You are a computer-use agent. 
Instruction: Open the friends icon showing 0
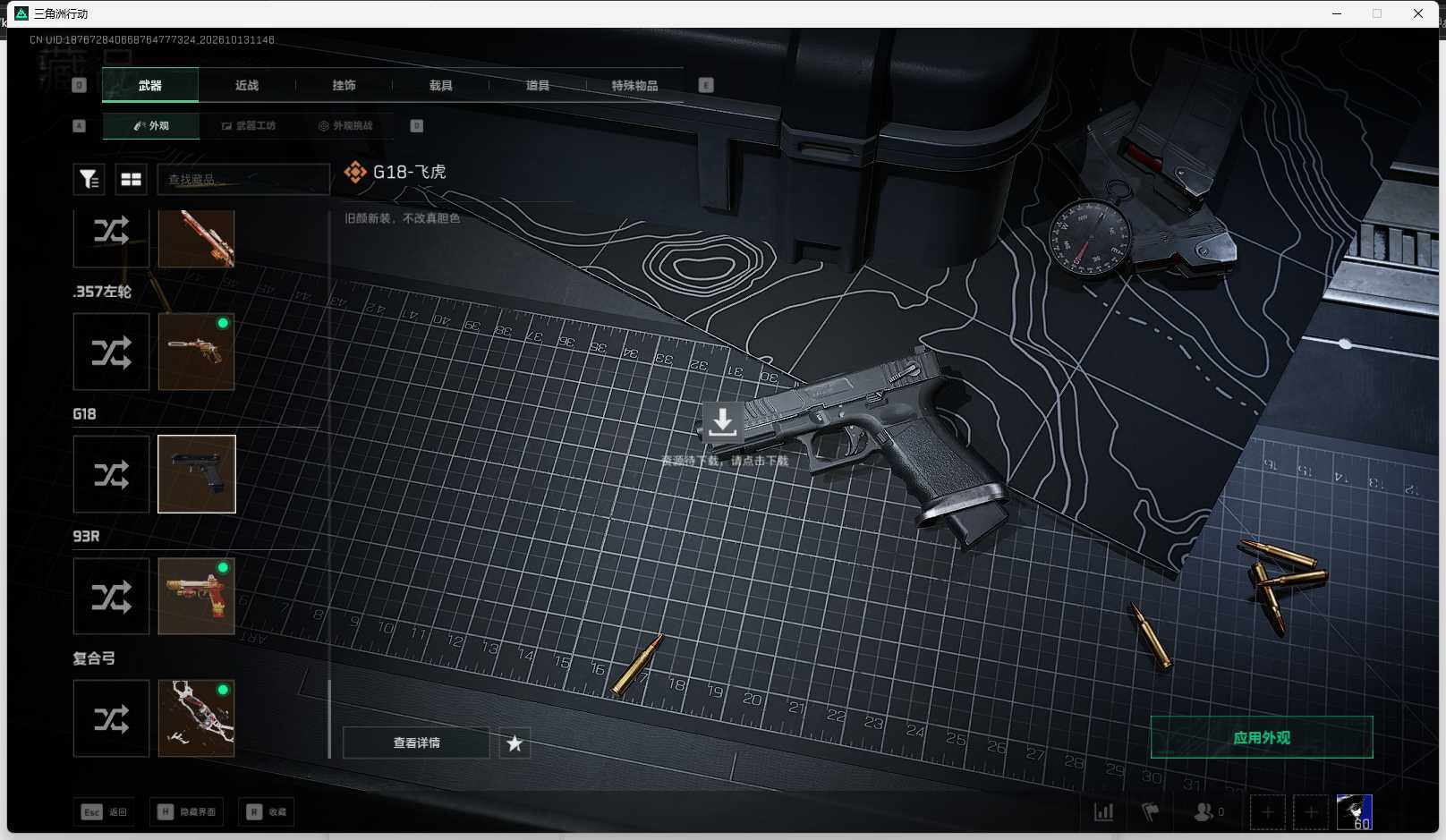pos(1209,812)
